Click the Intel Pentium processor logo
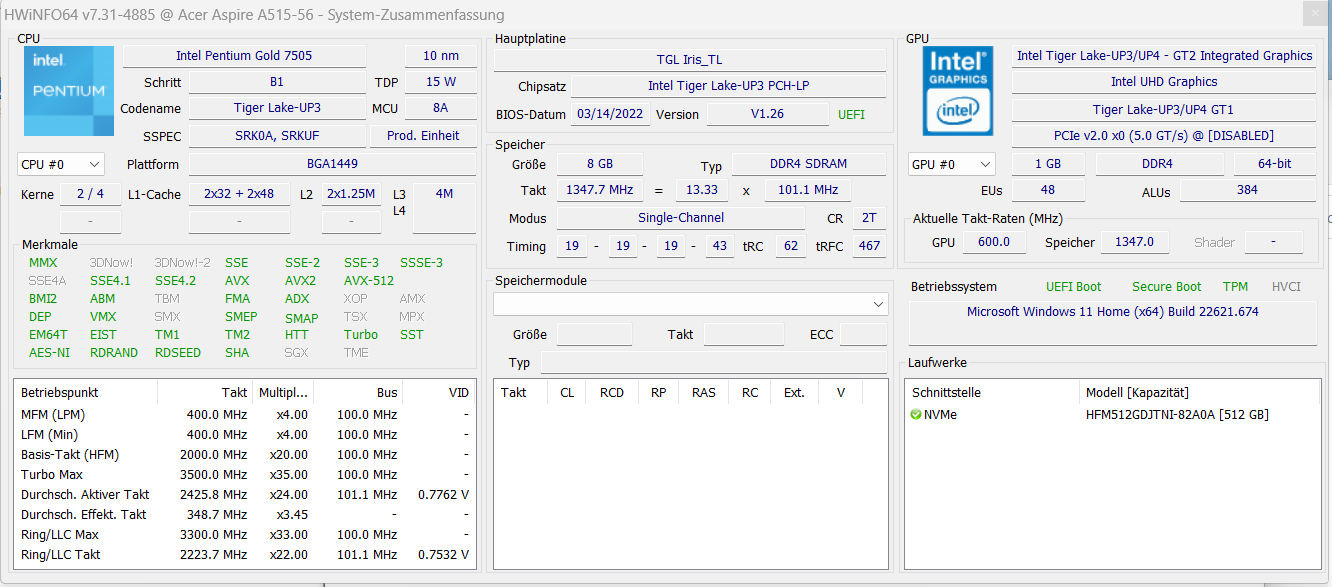 point(67,91)
